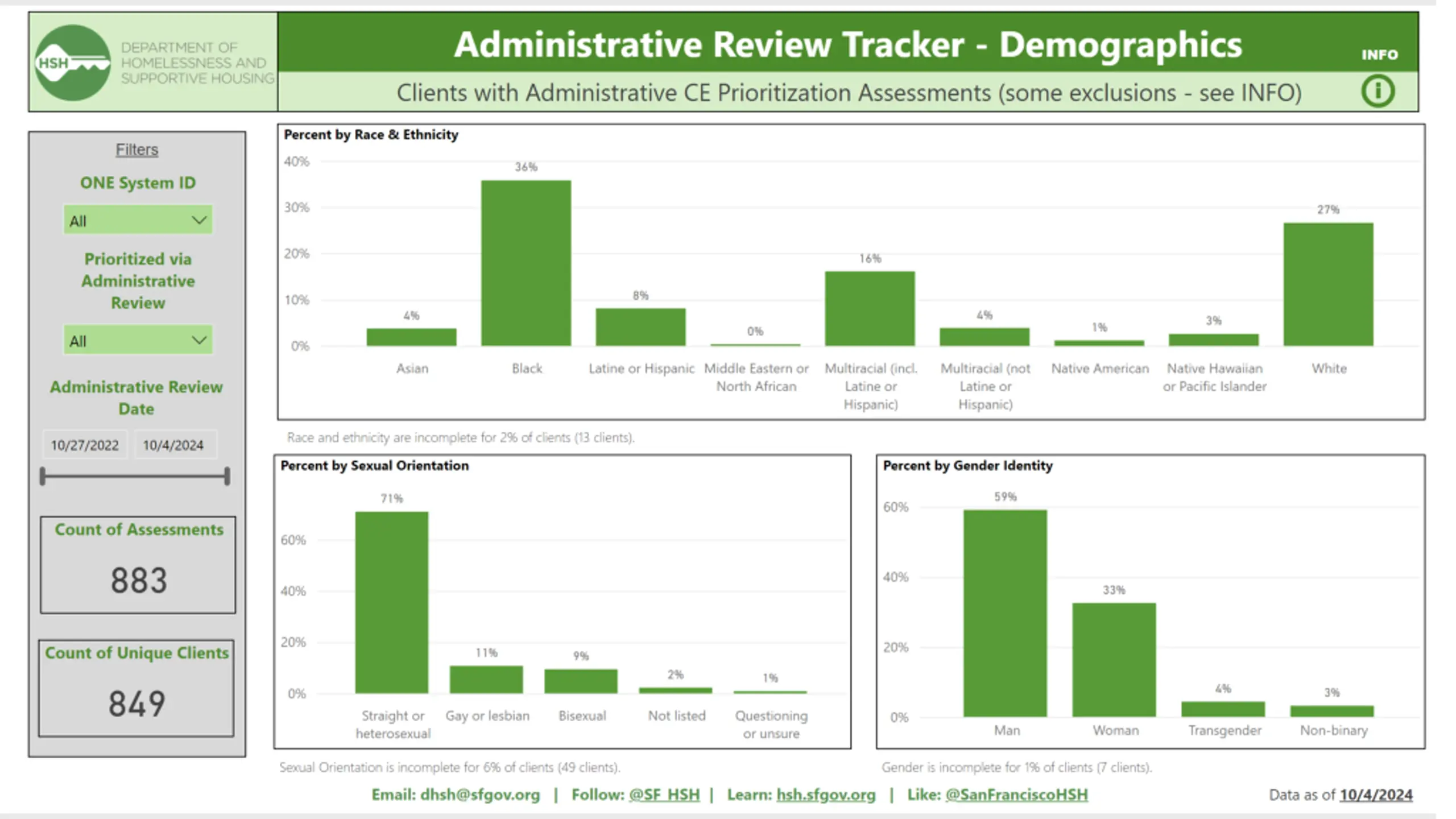Screen dimensions: 1456x819
Task: Click the INFO label in header
Action: tap(1379, 55)
